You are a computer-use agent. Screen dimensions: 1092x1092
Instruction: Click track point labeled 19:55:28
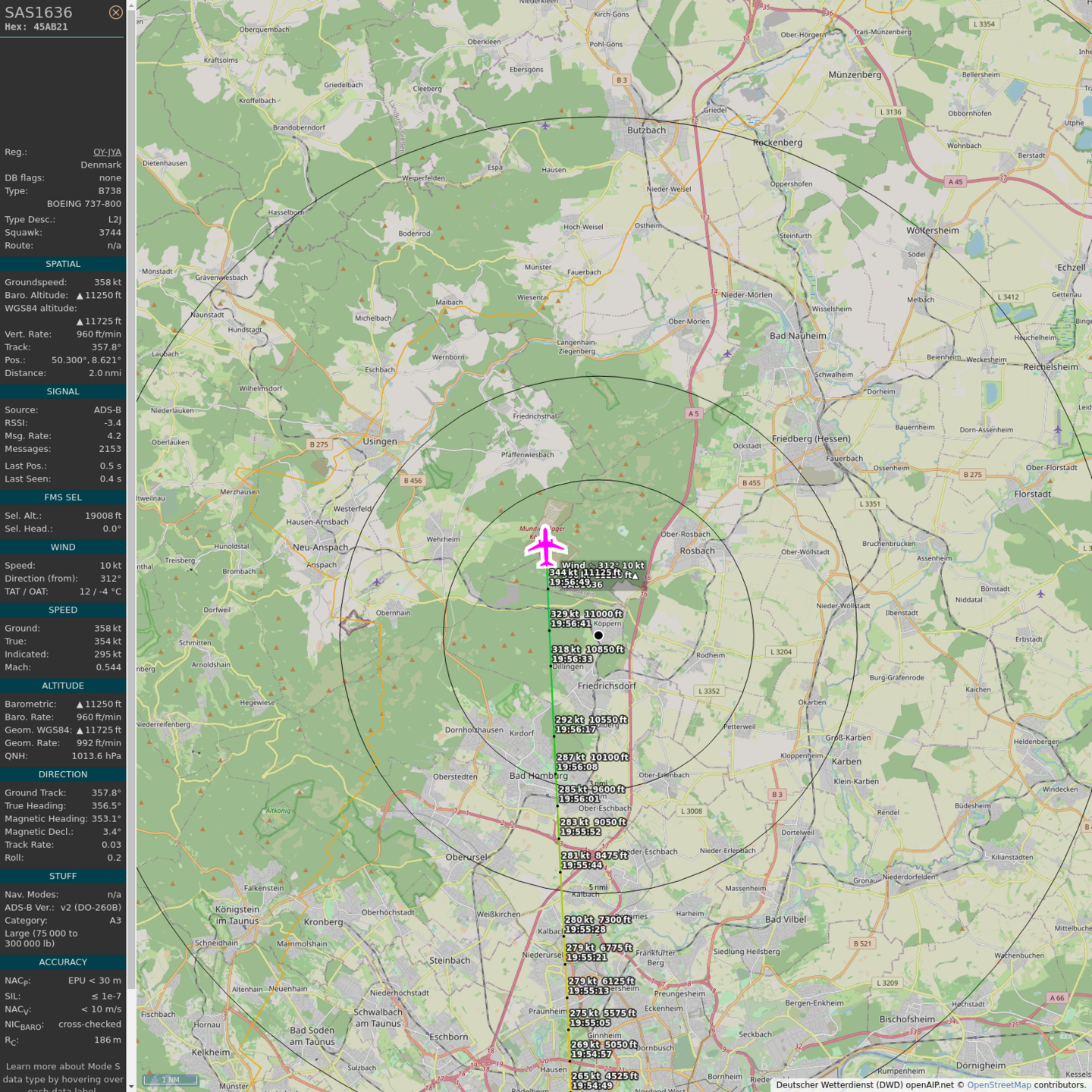(x=563, y=936)
